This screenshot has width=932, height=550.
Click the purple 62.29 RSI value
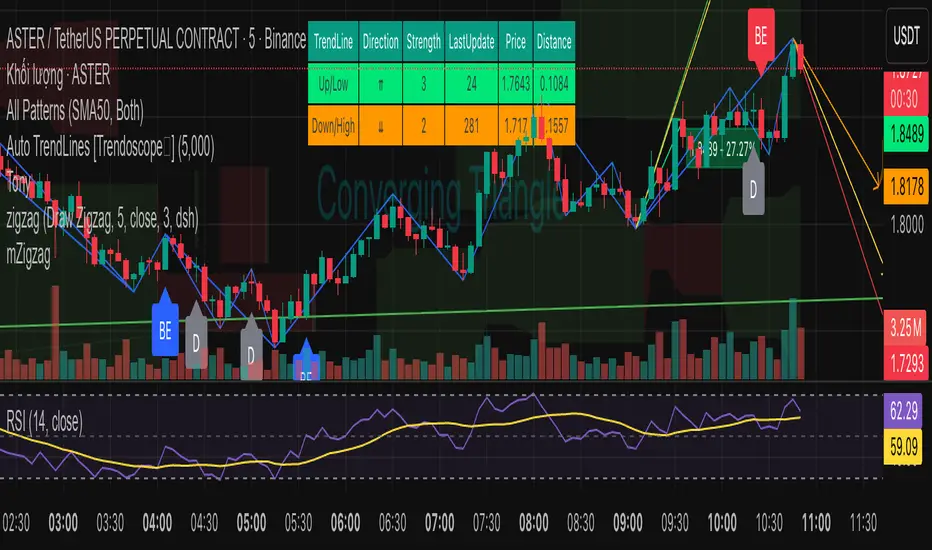pos(903,410)
